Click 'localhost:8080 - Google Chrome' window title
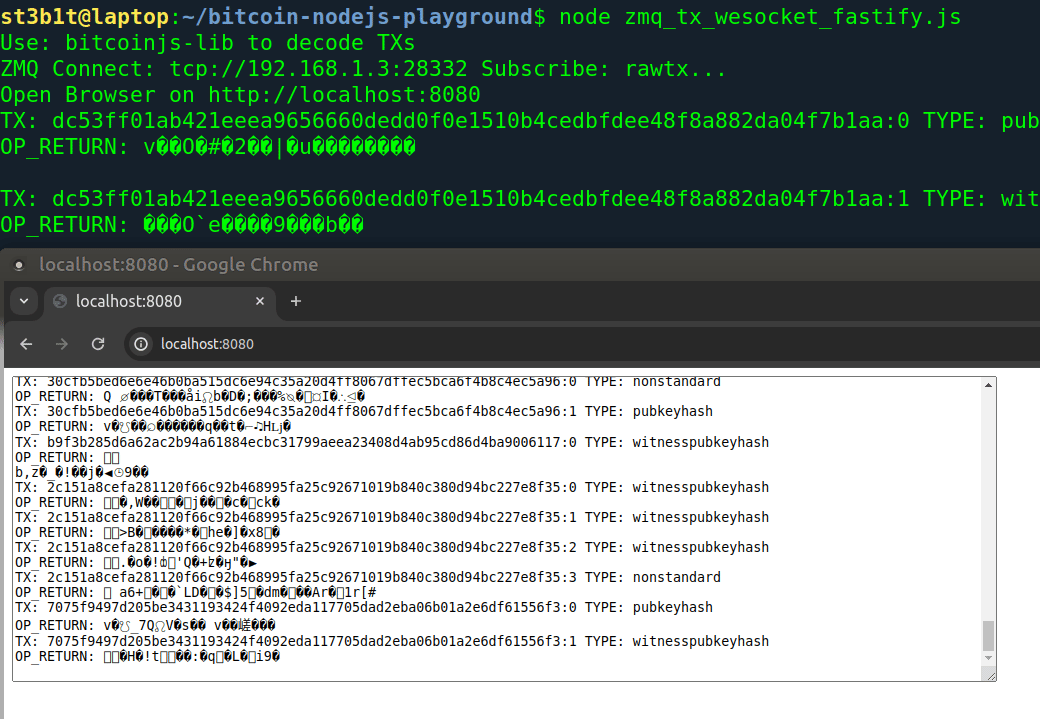 pyautogui.click(x=178, y=265)
